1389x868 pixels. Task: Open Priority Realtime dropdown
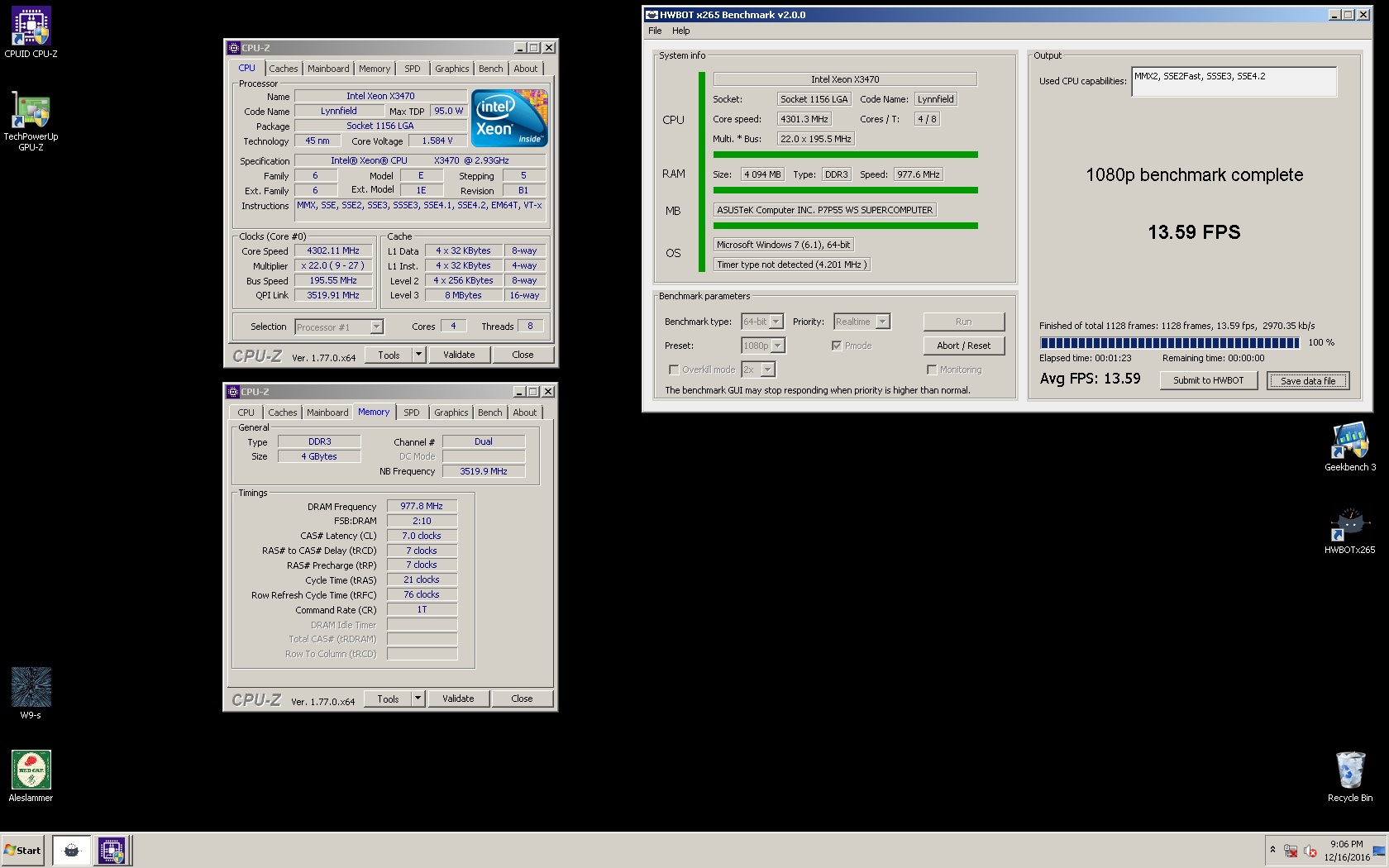(883, 322)
